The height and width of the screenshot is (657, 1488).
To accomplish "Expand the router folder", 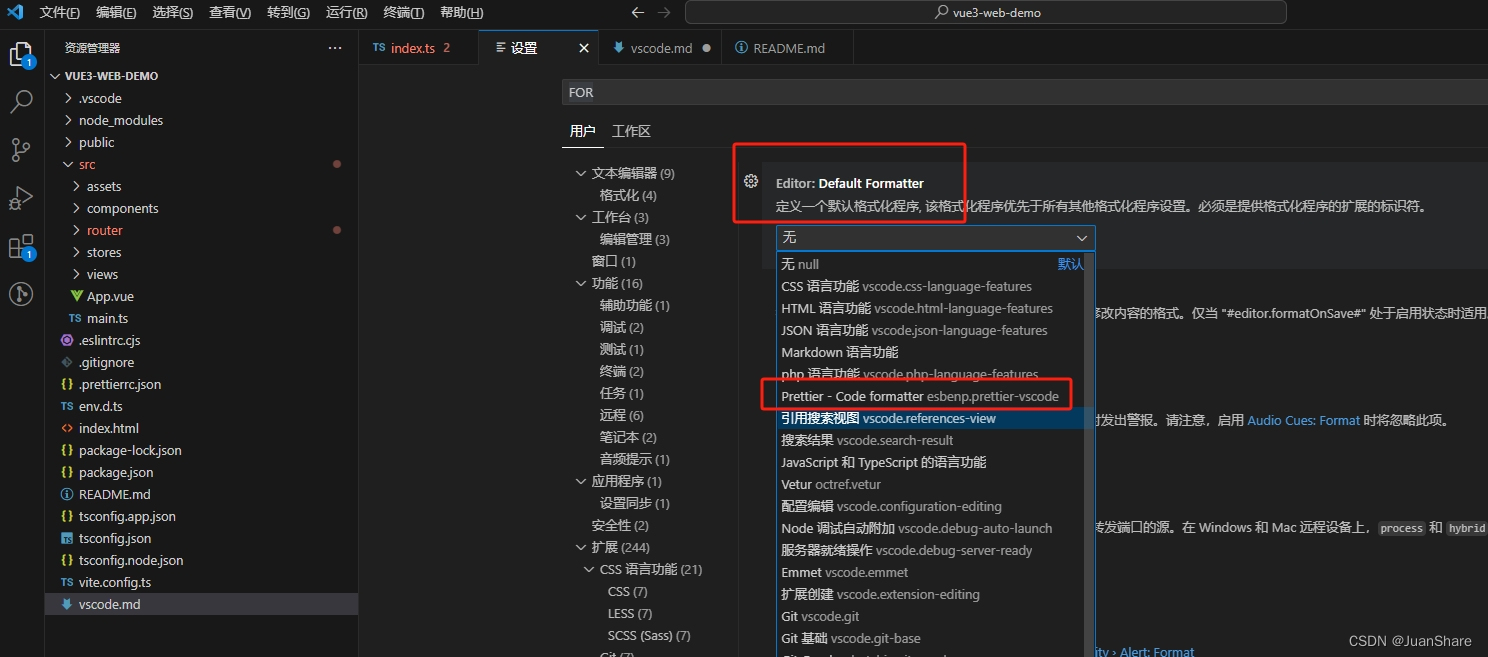I will pos(104,230).
